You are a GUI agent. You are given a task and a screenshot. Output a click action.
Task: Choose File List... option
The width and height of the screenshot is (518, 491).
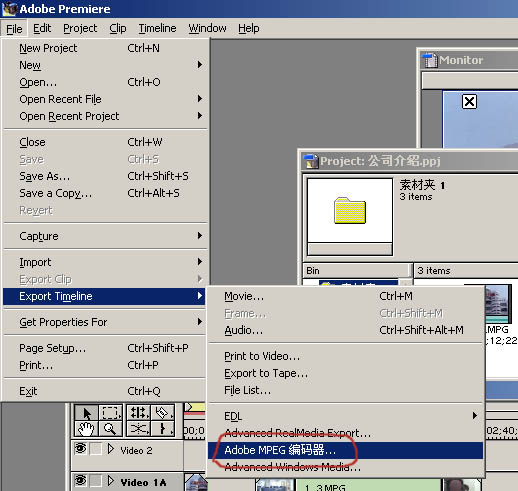tap(345, 390)
